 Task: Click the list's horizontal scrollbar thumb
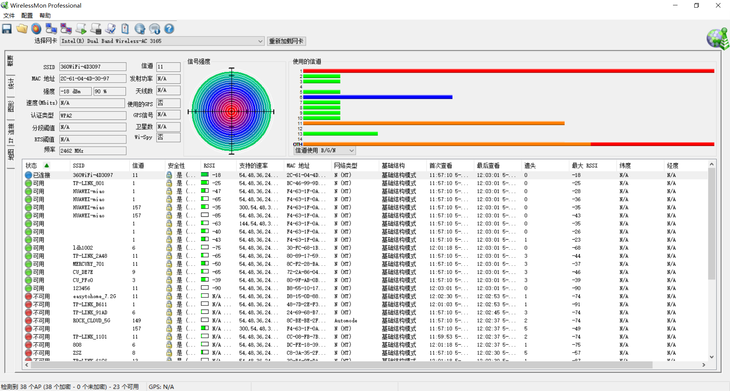coord(341,365)
